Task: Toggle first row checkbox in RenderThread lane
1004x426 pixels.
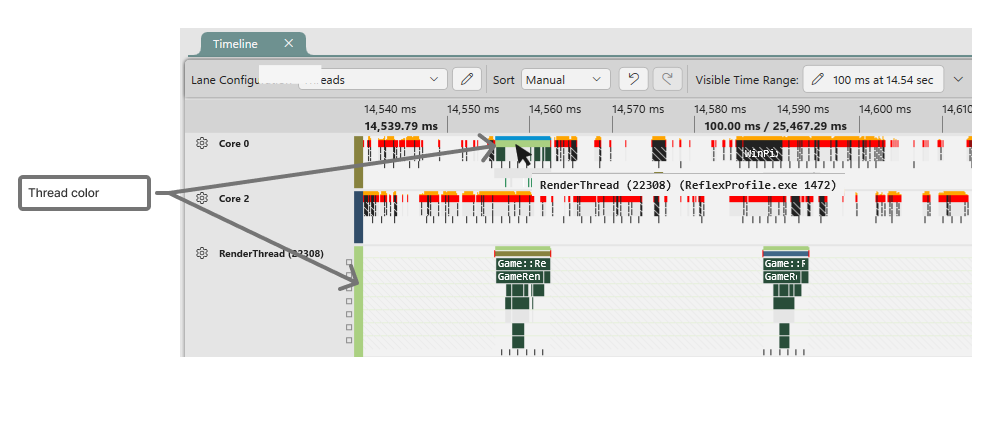Action: [349, 263]
